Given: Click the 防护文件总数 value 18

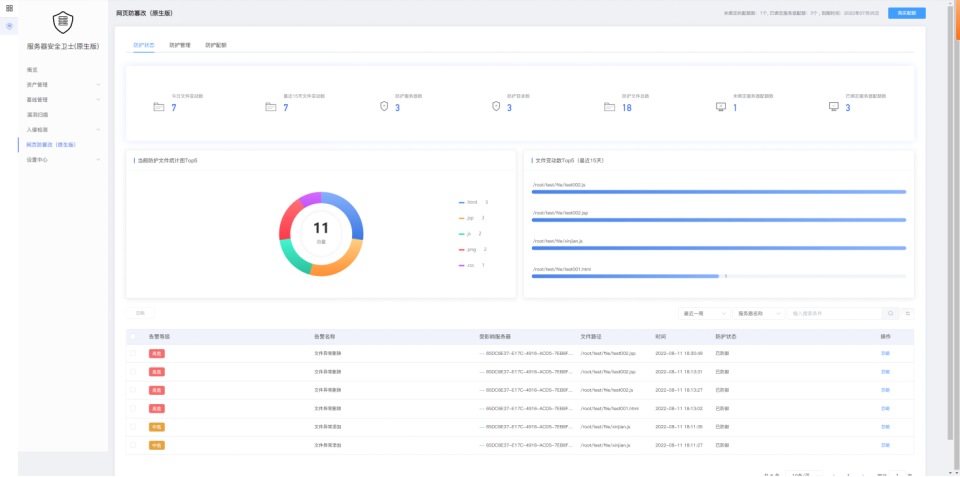Looking at the screenshot, I should [627, 108].
